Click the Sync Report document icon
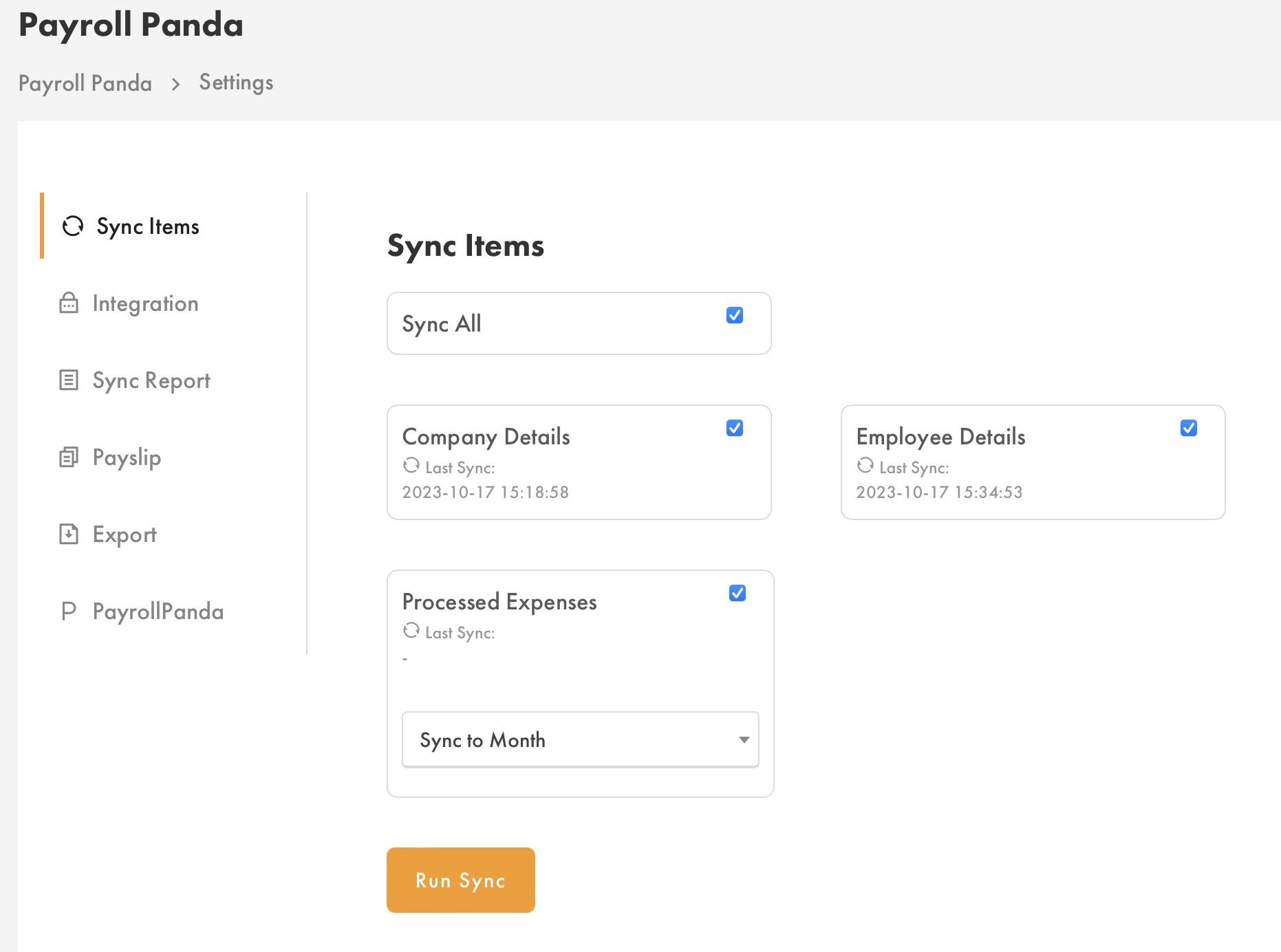The width and height of the screenshot is (1281, 952). [x=69, y=380]
